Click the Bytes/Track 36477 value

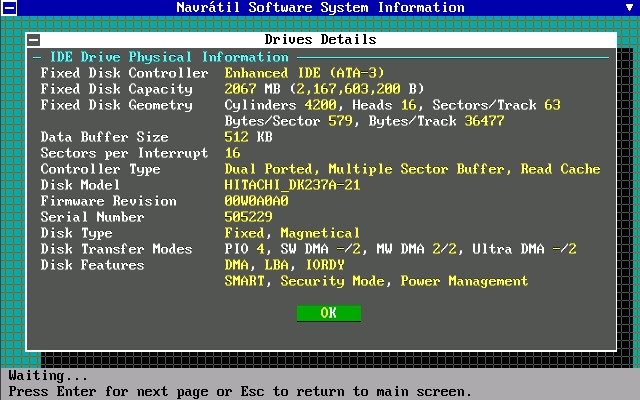tap(436, 121)
